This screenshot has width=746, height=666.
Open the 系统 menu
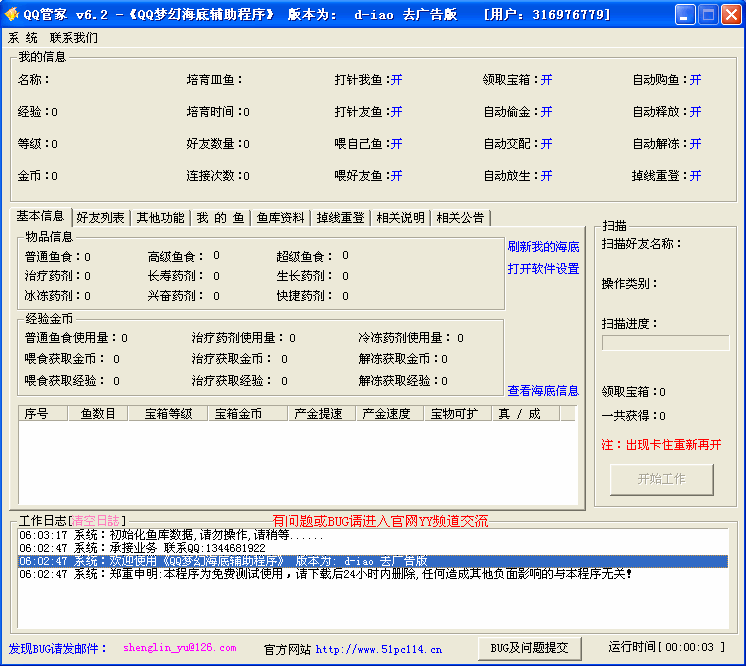pos(22,38)
